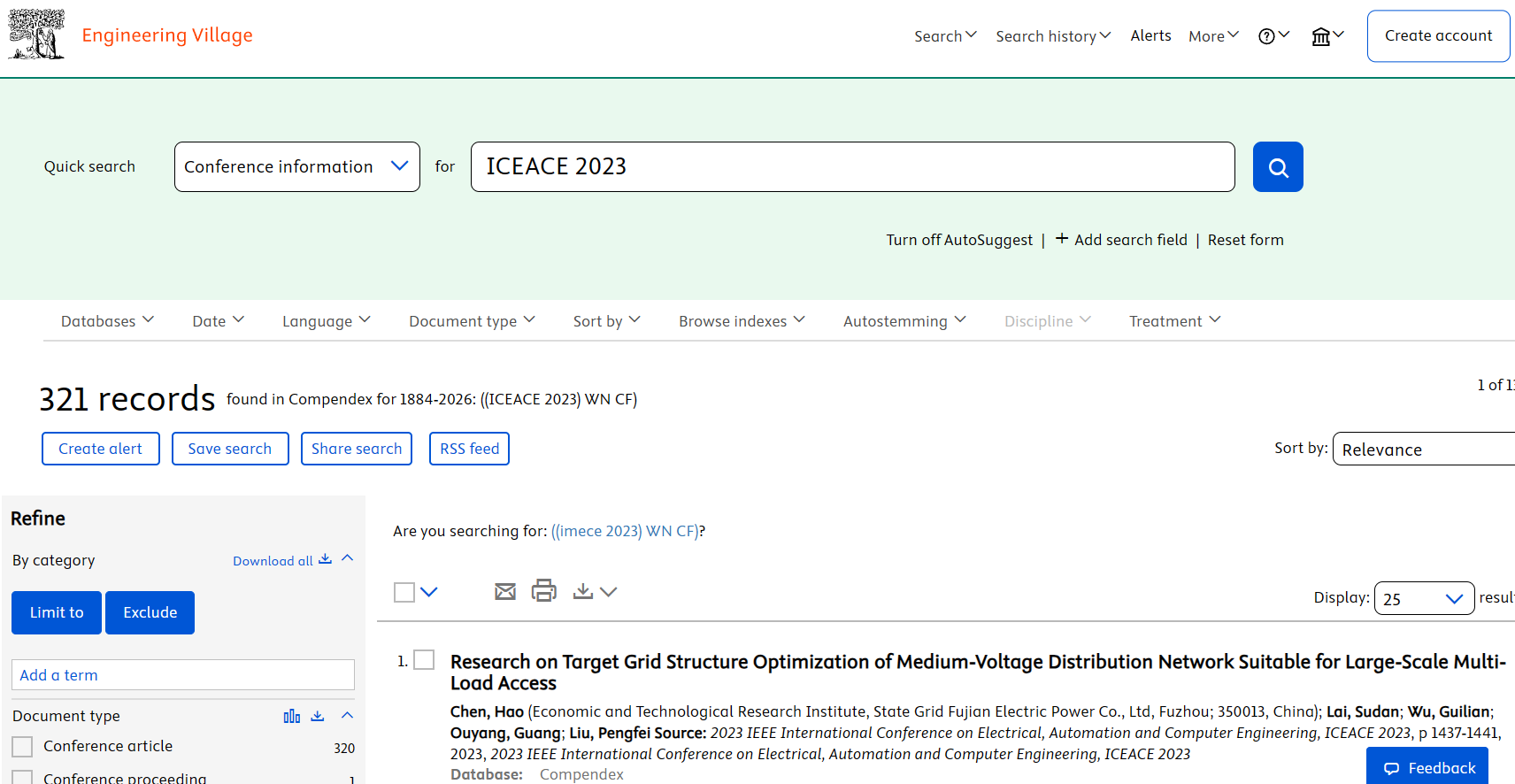Image resolution: width=1515 pixels, height=784 pixels.
Task: Click Limit to button
Action: click(57, 612)
